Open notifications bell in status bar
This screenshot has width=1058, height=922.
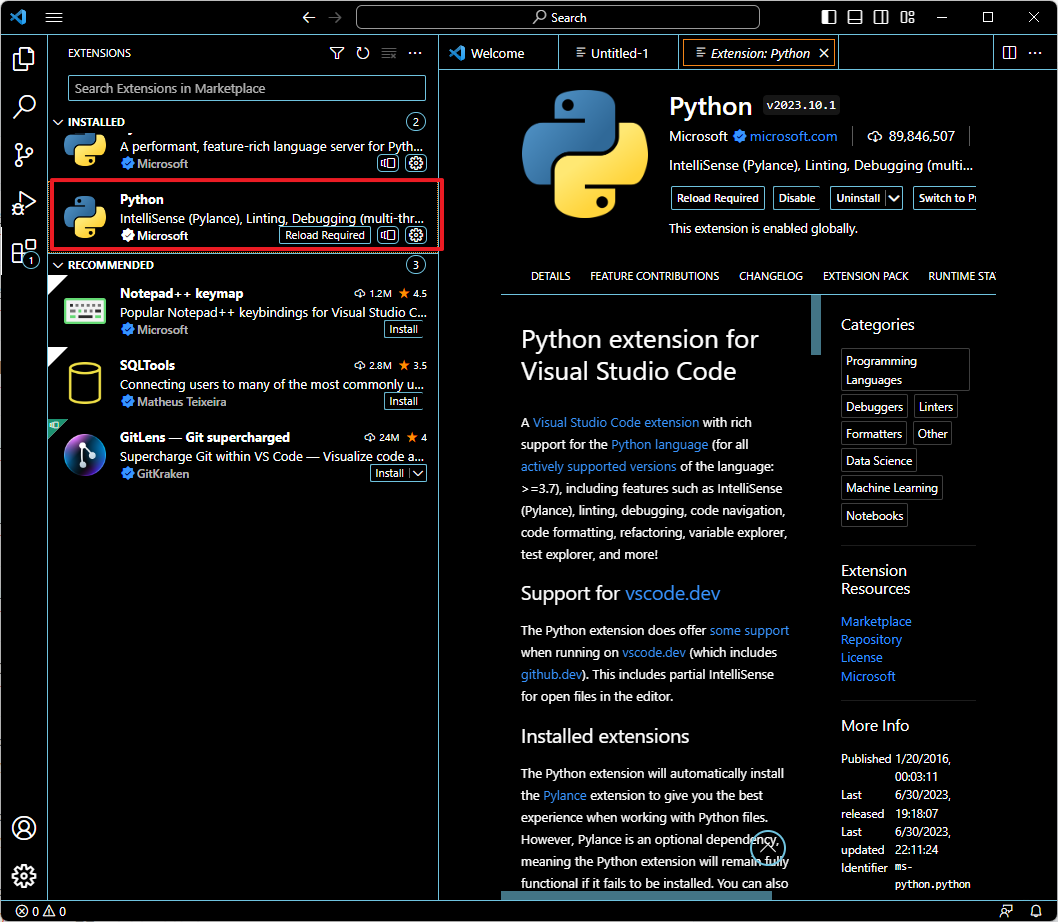coord(1036,911)
